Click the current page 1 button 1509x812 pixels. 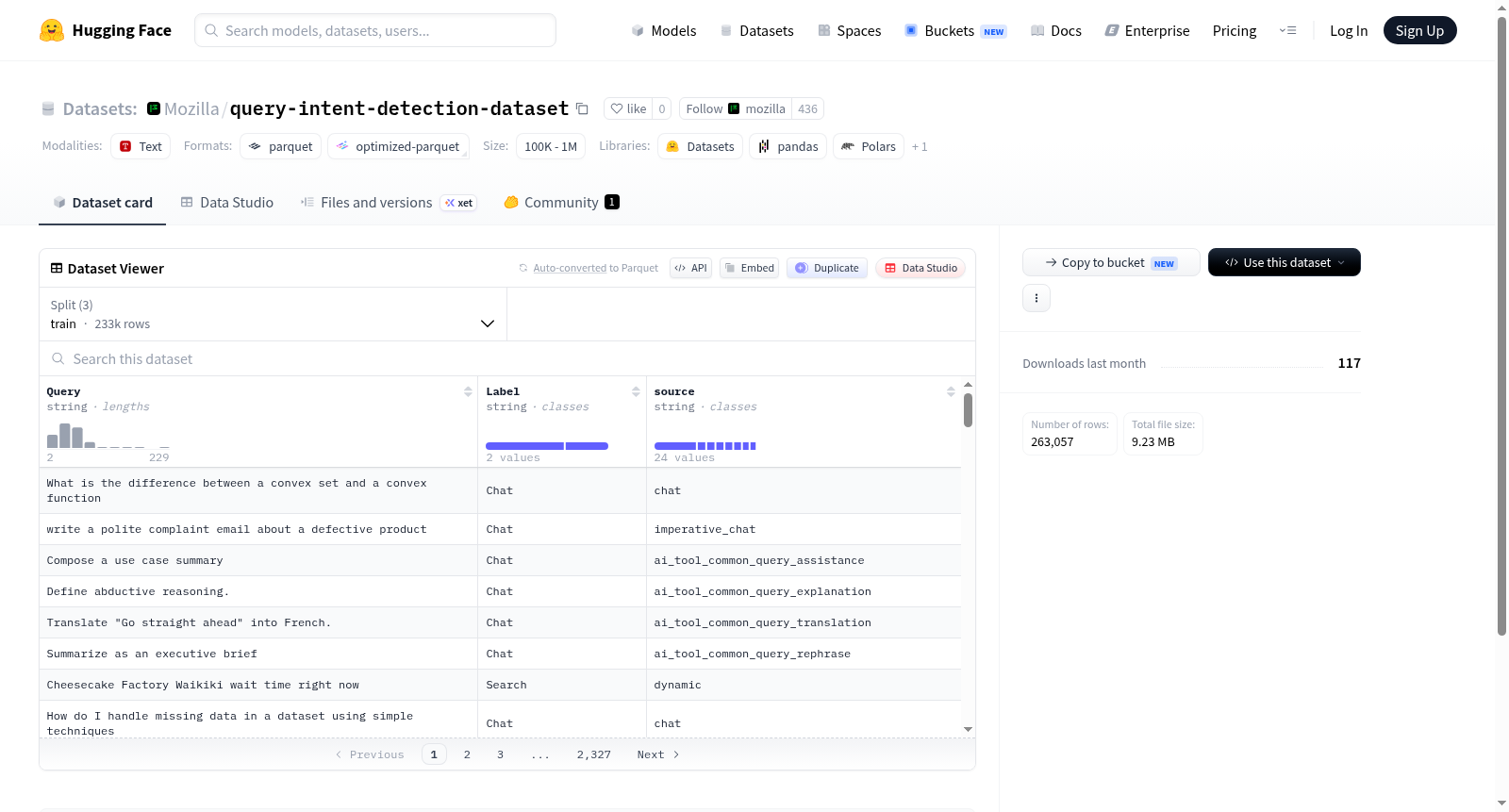pos(434,754)
